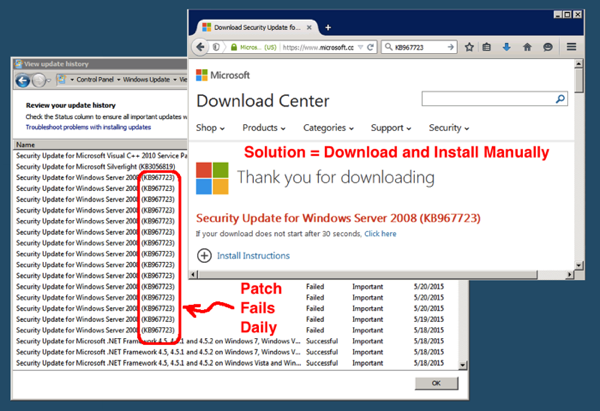Expand the Install Instructions plus circle
The height and width of the screenshot is (411, 600).
pos(204,256)
